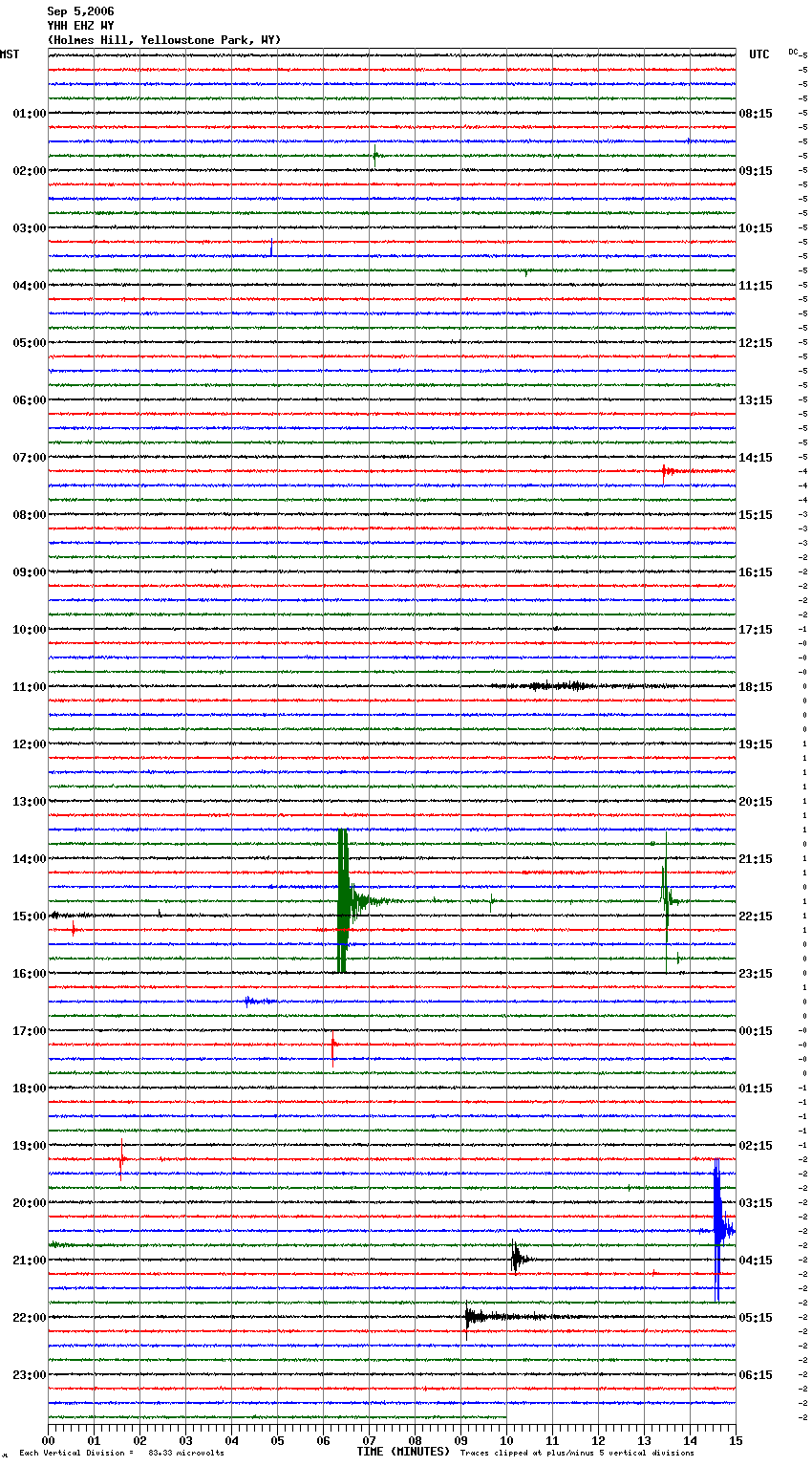The image size is (812, 1466).
Task: Select the "16:00" MST row label
Action: point(30,974)
